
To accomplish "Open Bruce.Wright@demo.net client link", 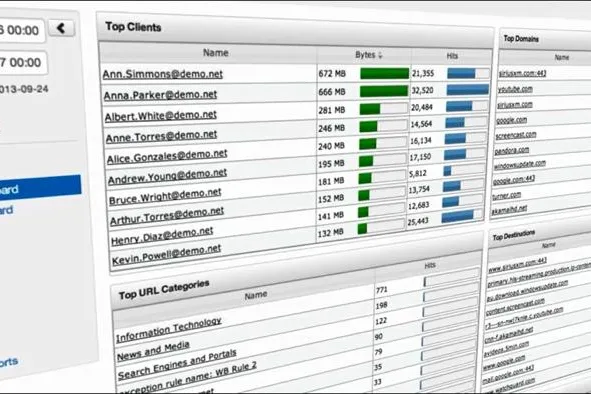I will (165, 197).
